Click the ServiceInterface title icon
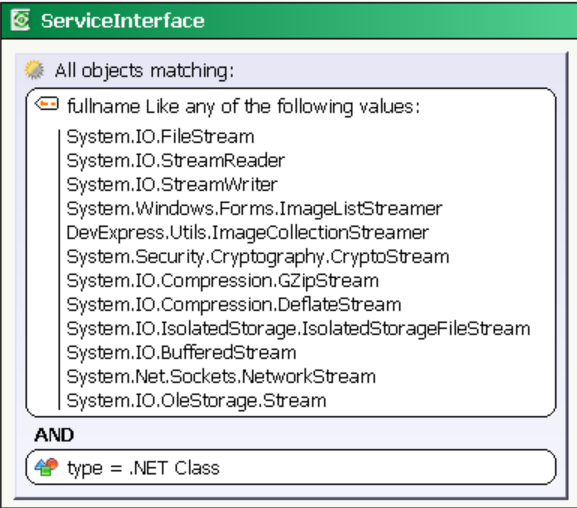Viewport: 577px width, 508px height. 20,20
